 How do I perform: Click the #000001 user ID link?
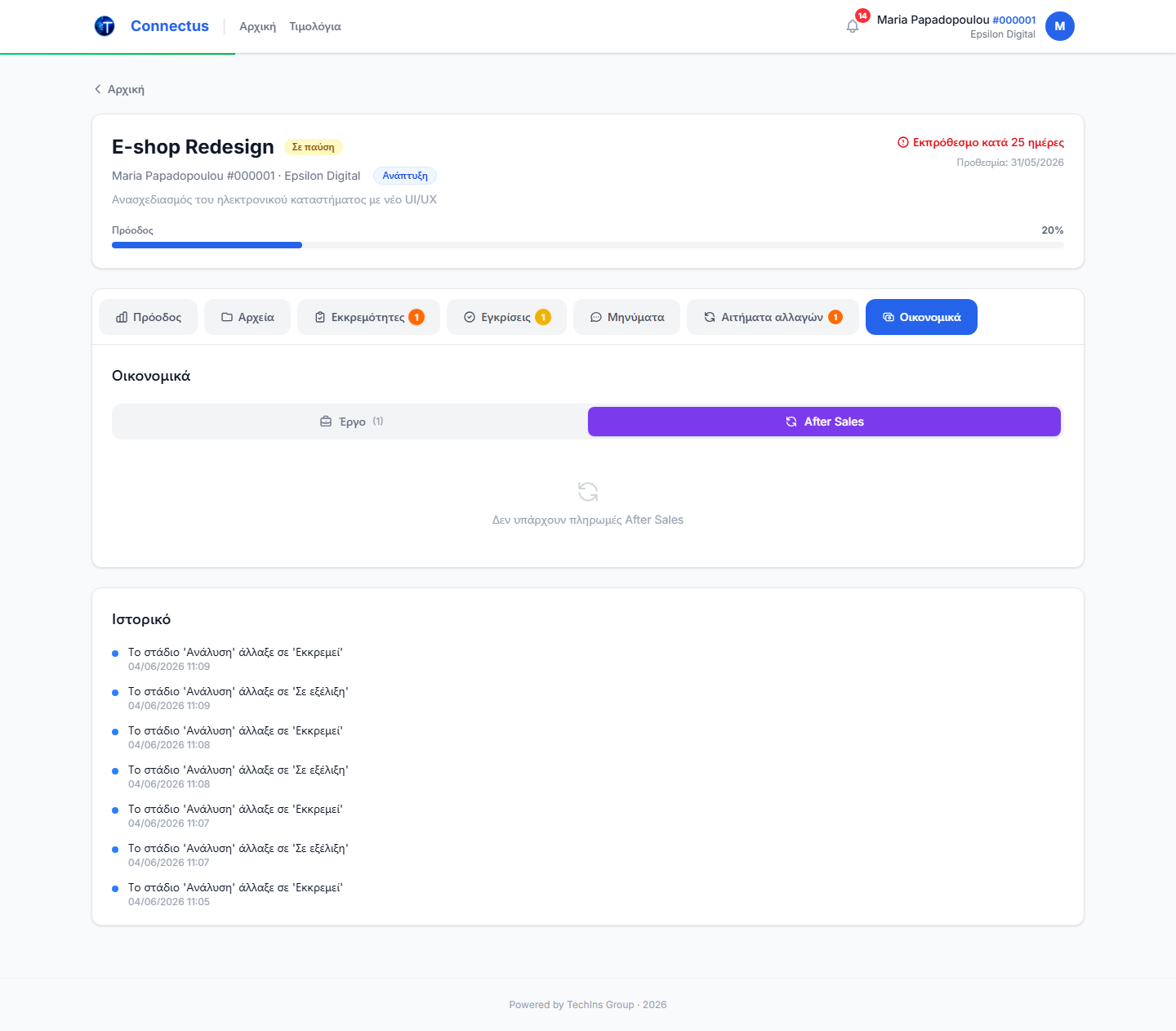point(1014,20)
